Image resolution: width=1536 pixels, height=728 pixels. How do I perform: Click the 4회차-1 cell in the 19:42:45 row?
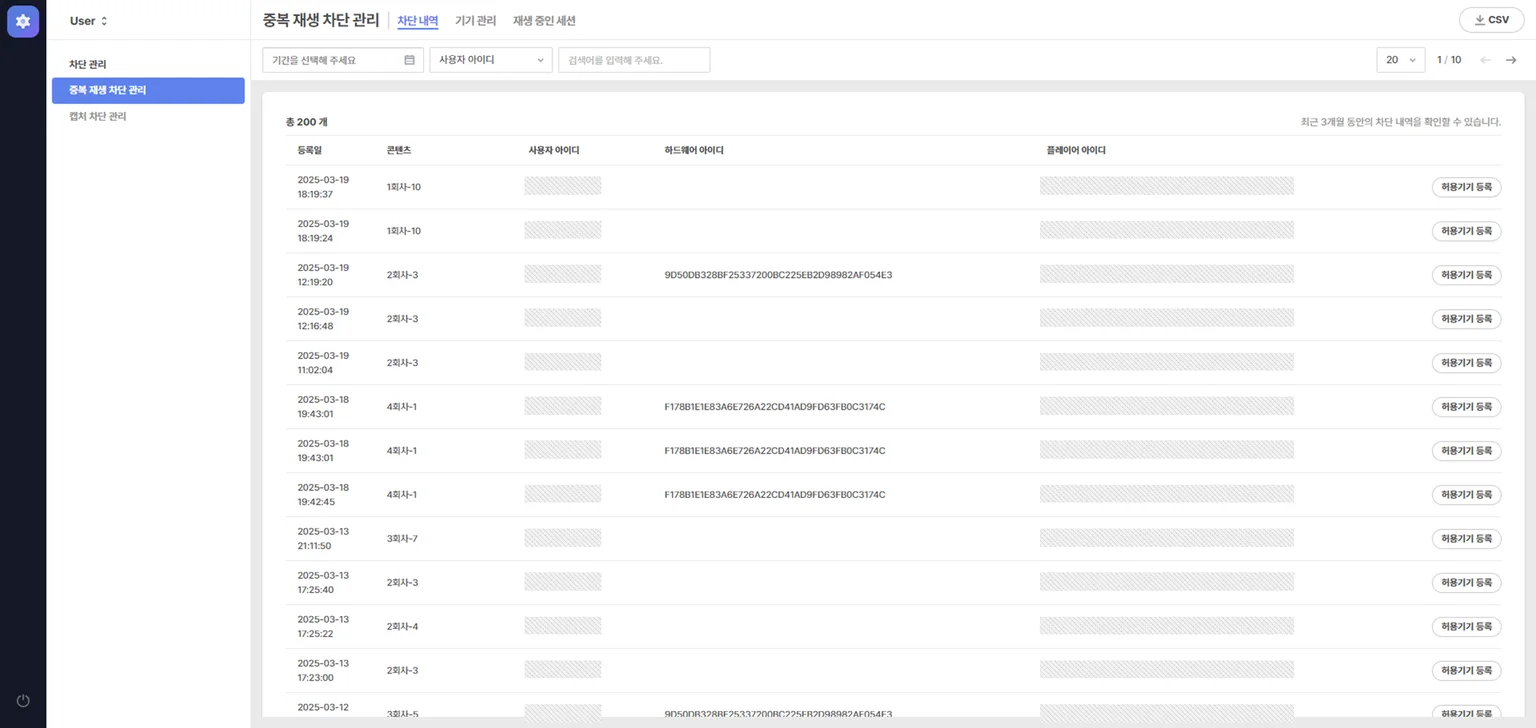(401, 495)
